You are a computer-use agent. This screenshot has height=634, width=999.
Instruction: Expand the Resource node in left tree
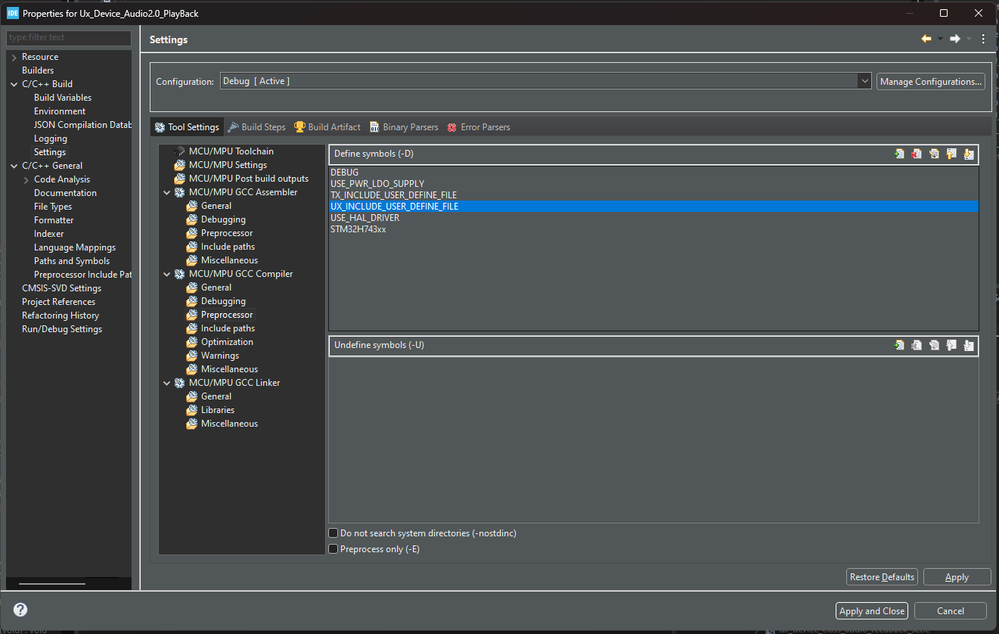click(x=14, y=57)
